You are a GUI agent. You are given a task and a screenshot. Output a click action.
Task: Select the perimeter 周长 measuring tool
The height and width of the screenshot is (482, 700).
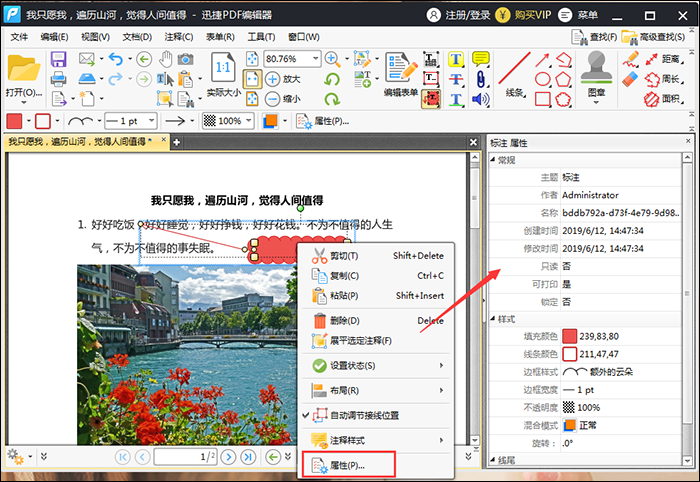click(x=664, y=79)
